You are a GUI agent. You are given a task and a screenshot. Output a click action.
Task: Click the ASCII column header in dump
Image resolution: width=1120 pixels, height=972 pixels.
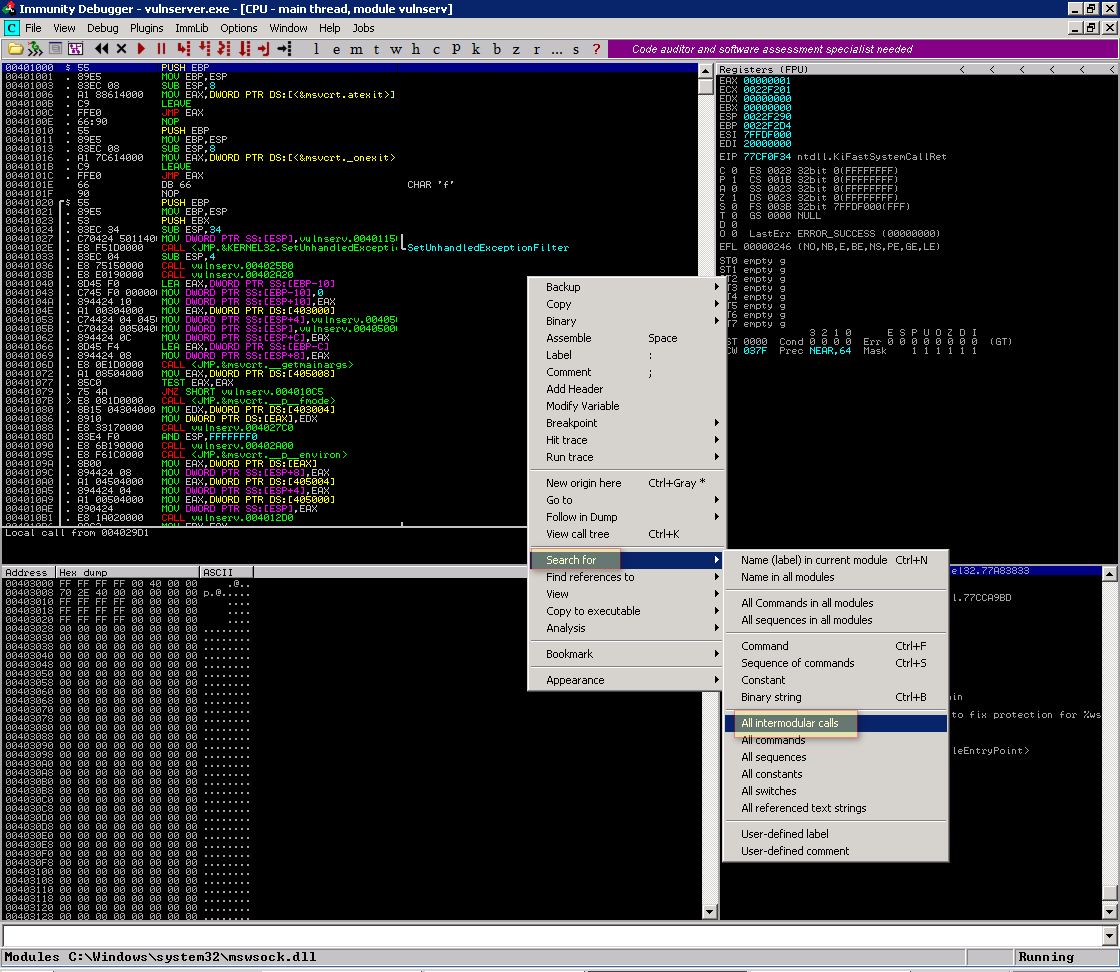226,572
